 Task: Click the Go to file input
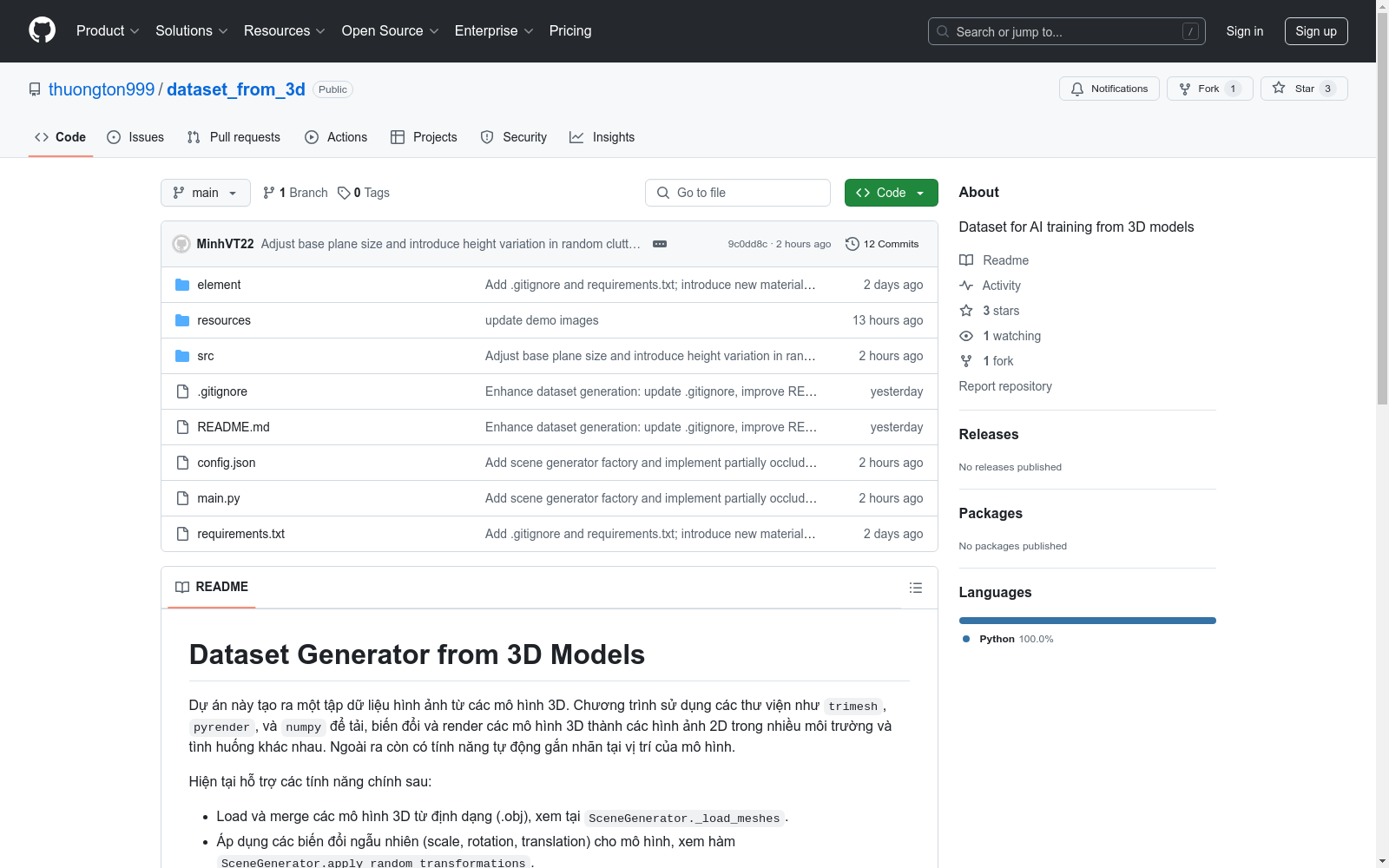coord(738,193)
